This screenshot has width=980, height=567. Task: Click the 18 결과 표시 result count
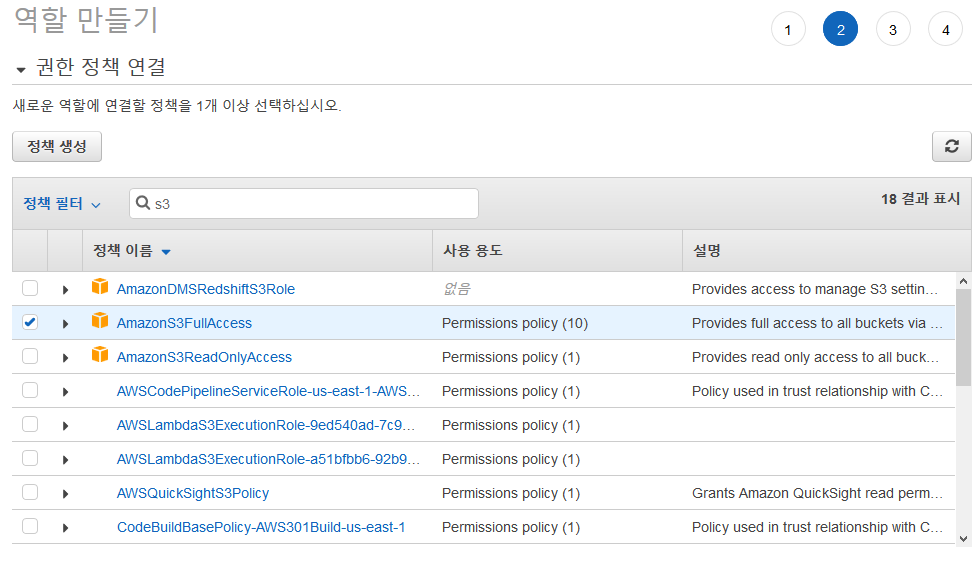[x=920, y=199]
